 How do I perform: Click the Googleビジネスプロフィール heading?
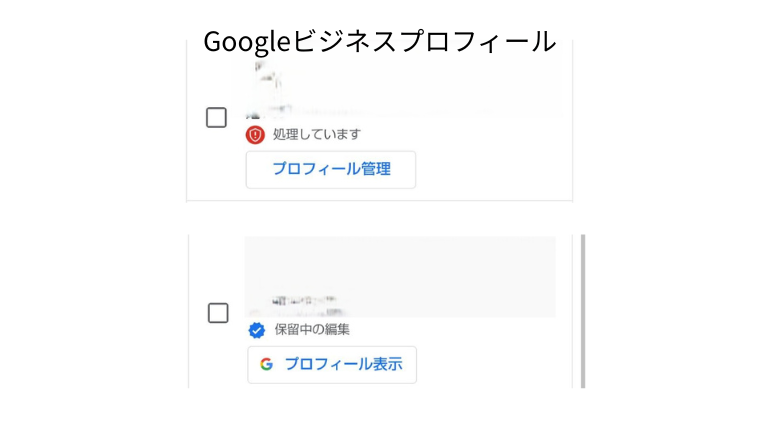pyautogui.click(x=380, y=41)
